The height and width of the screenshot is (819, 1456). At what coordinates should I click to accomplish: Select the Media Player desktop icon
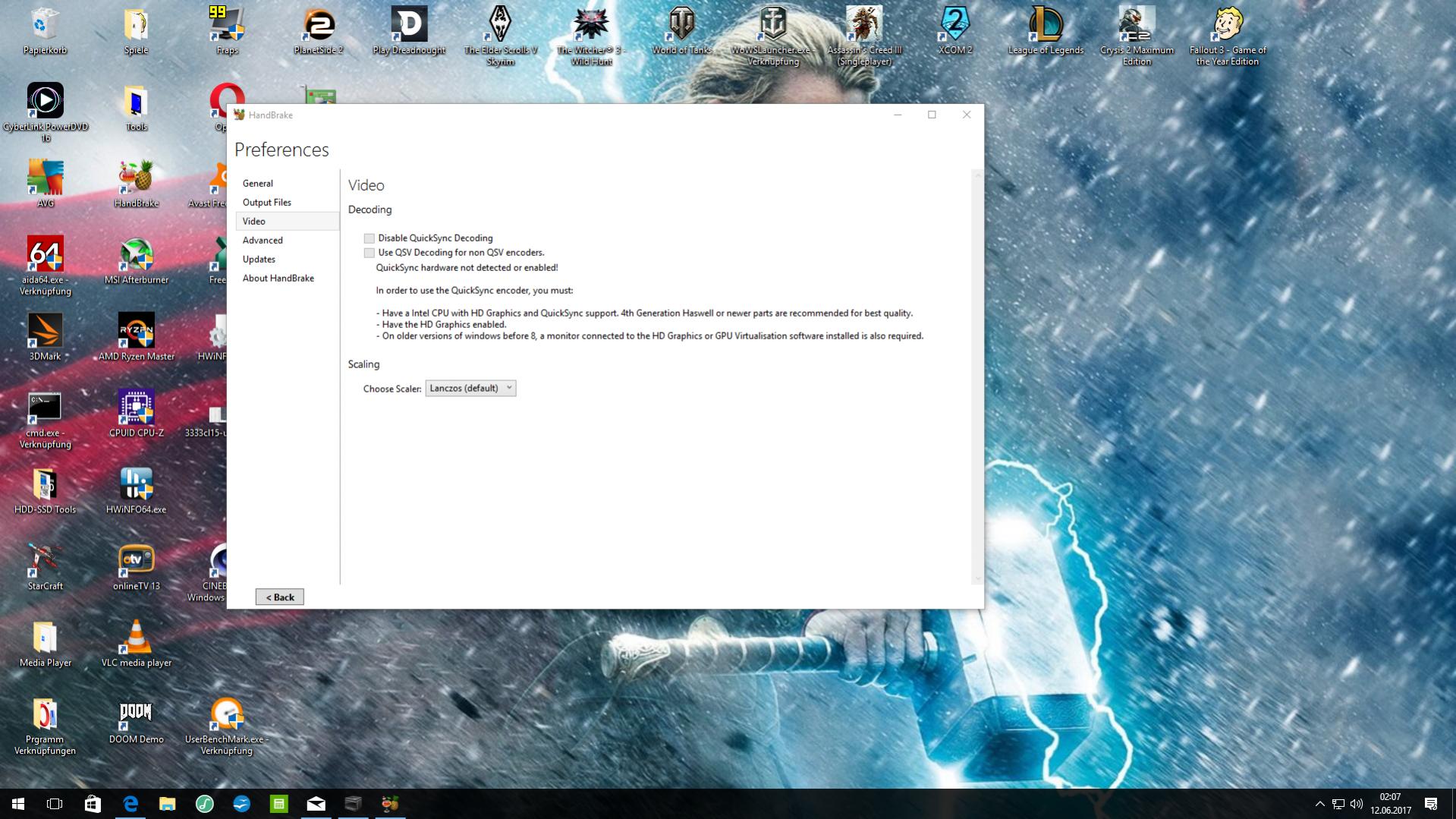[45, 644]
